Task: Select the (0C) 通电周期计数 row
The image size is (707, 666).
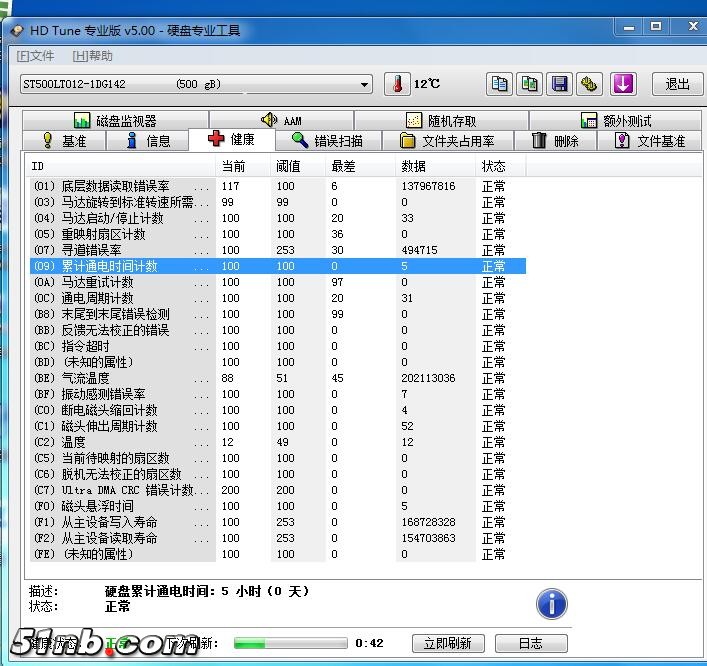Action: click(278, 298)
